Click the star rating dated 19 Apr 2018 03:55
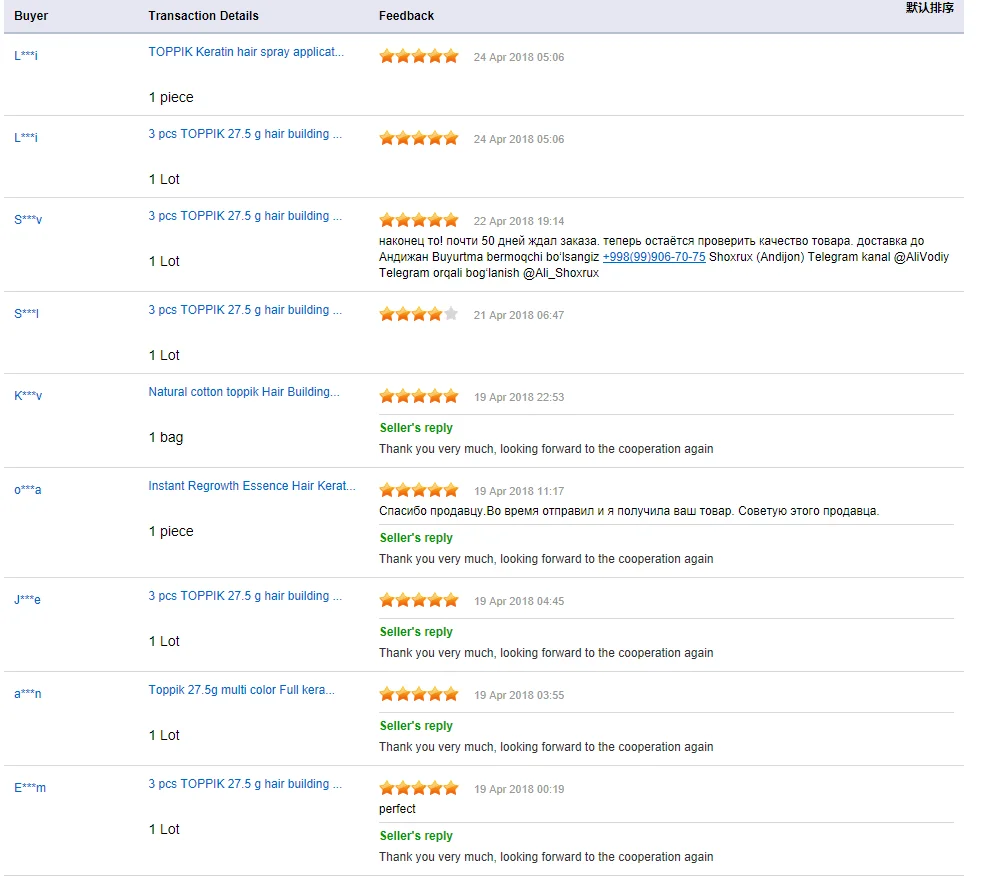This screenshot has height=876, width=992. click(419, 694)
